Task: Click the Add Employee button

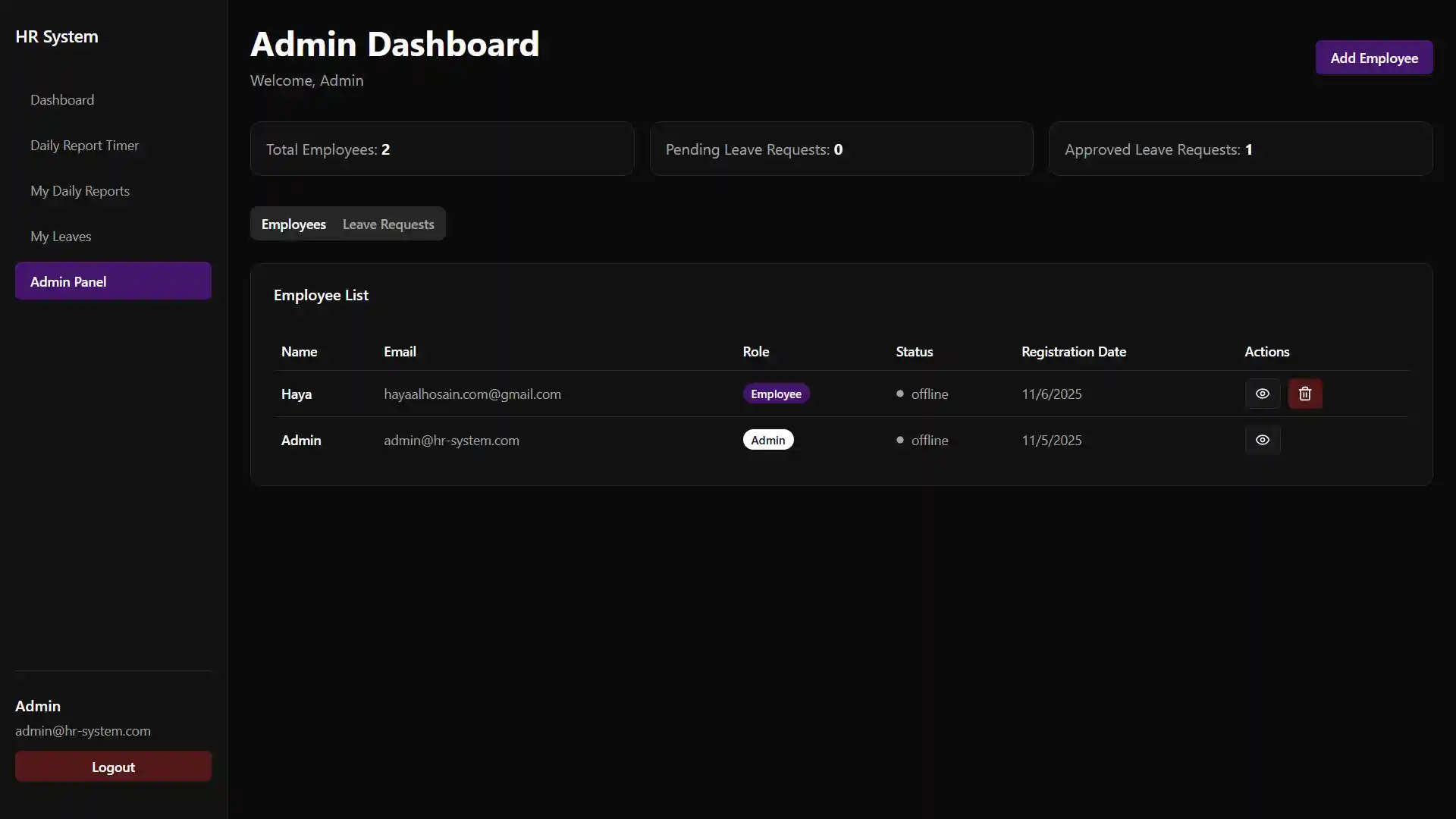Action: pyautogui.click(x=1373, y=58)
